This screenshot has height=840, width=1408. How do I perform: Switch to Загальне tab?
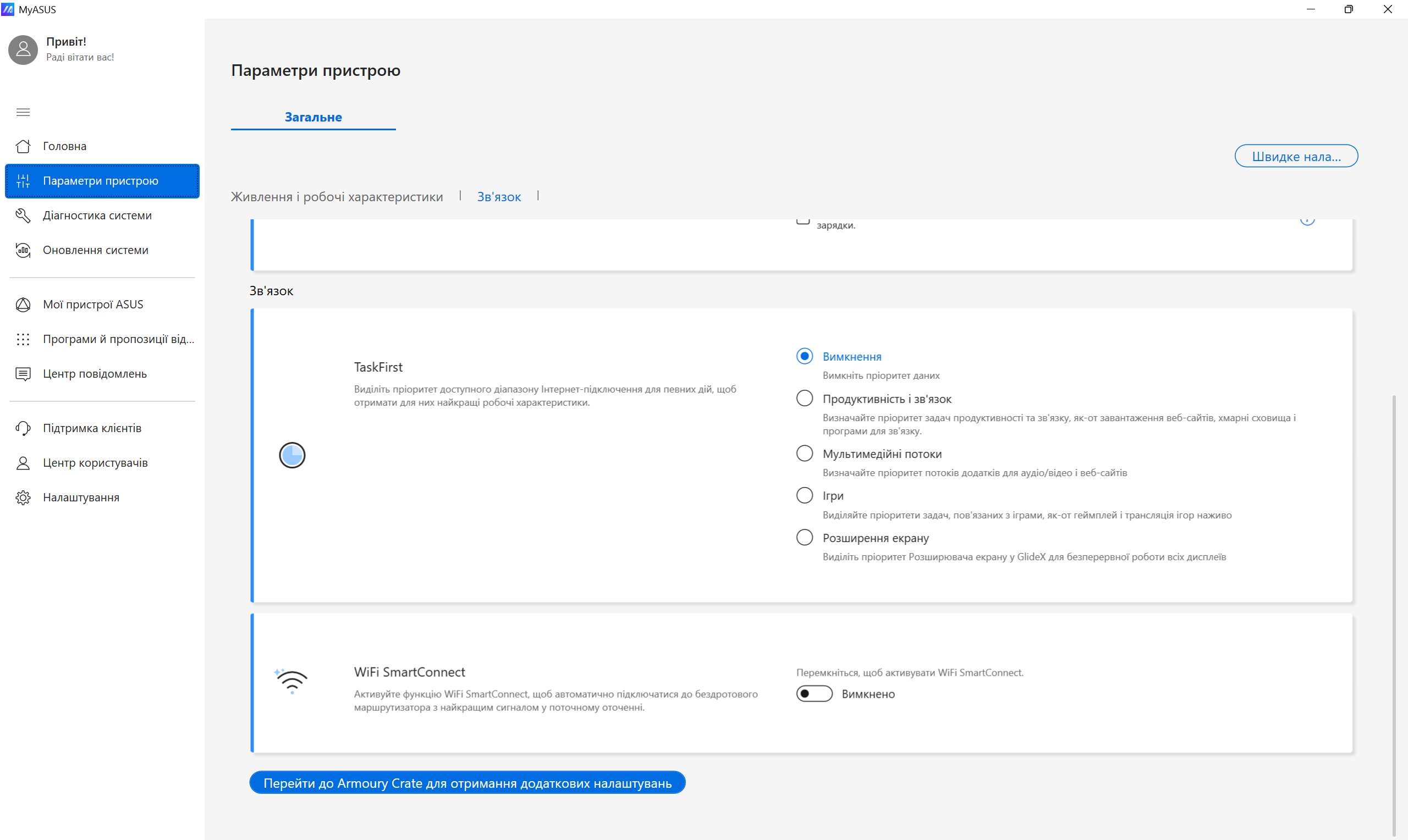coord(313,117)
